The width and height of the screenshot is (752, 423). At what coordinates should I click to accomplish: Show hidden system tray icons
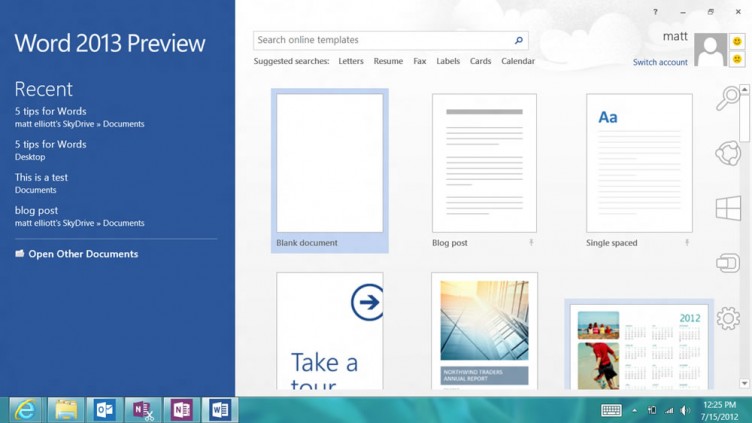(634, 411)
